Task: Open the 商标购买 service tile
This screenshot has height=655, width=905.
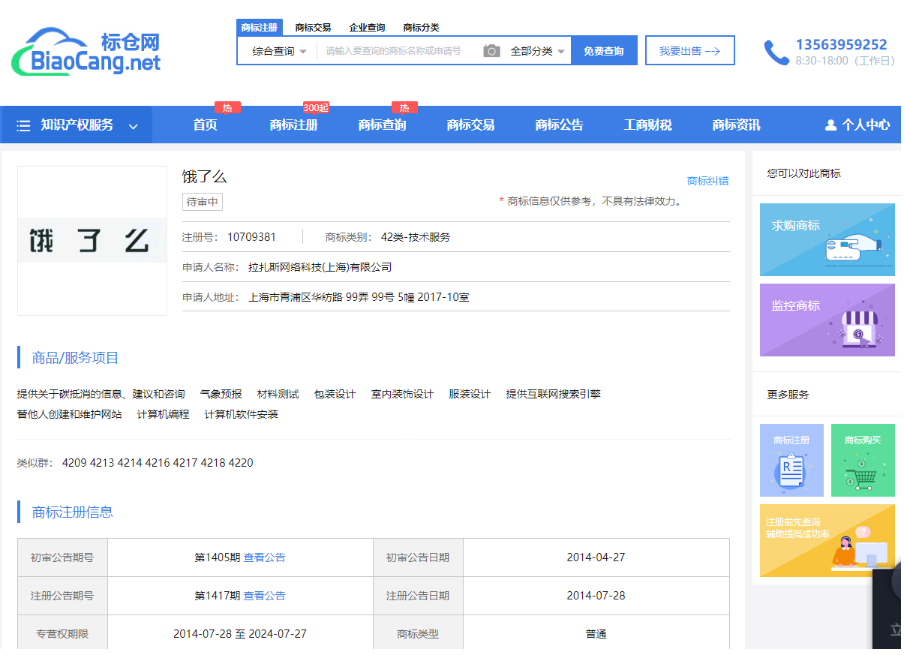Action: (862, 461)
